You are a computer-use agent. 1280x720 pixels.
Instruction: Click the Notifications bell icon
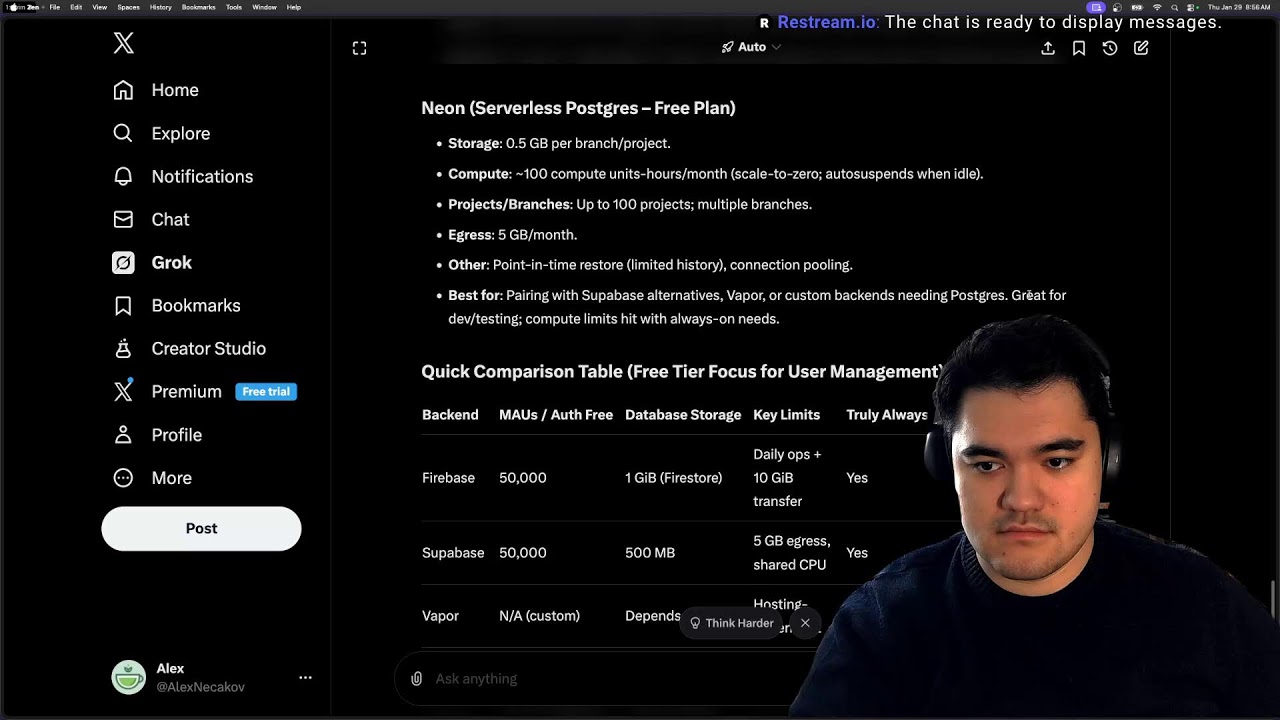coord(123,176)
